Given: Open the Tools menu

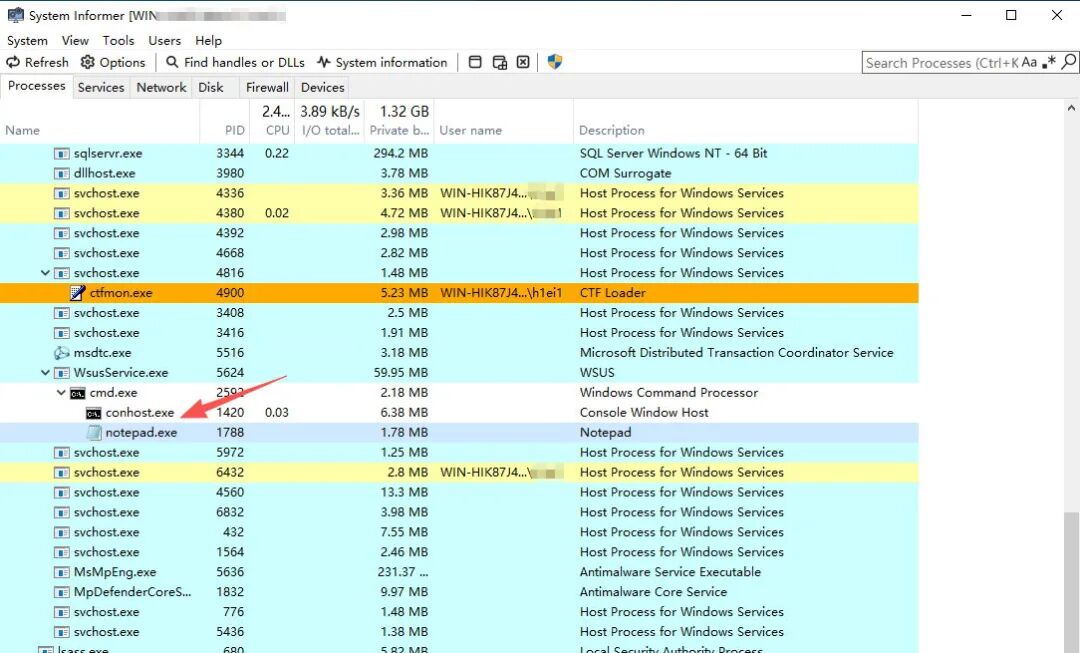Looking at the screenshot, I should (118, 40).
